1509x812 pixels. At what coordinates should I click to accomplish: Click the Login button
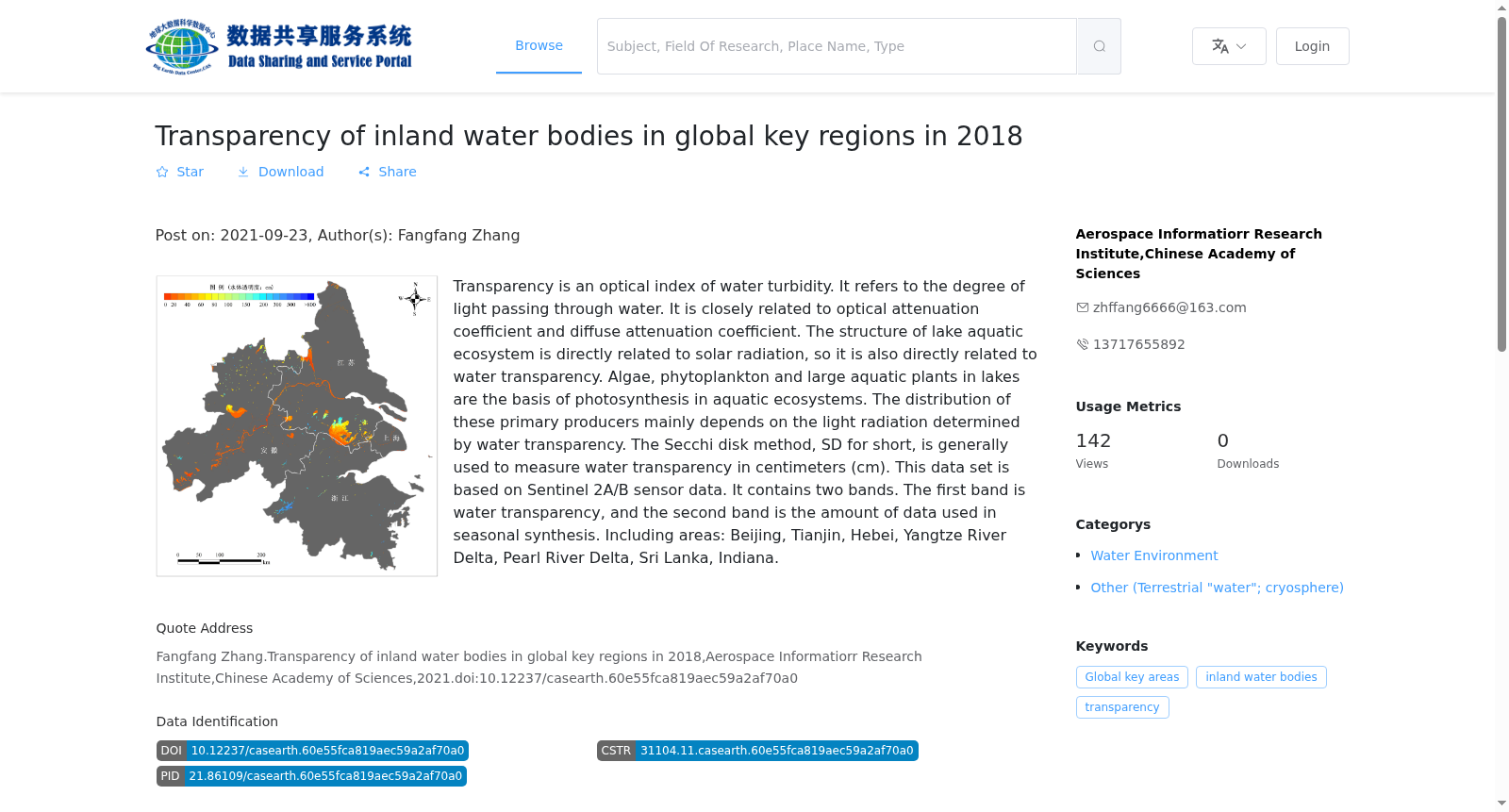1312,46
